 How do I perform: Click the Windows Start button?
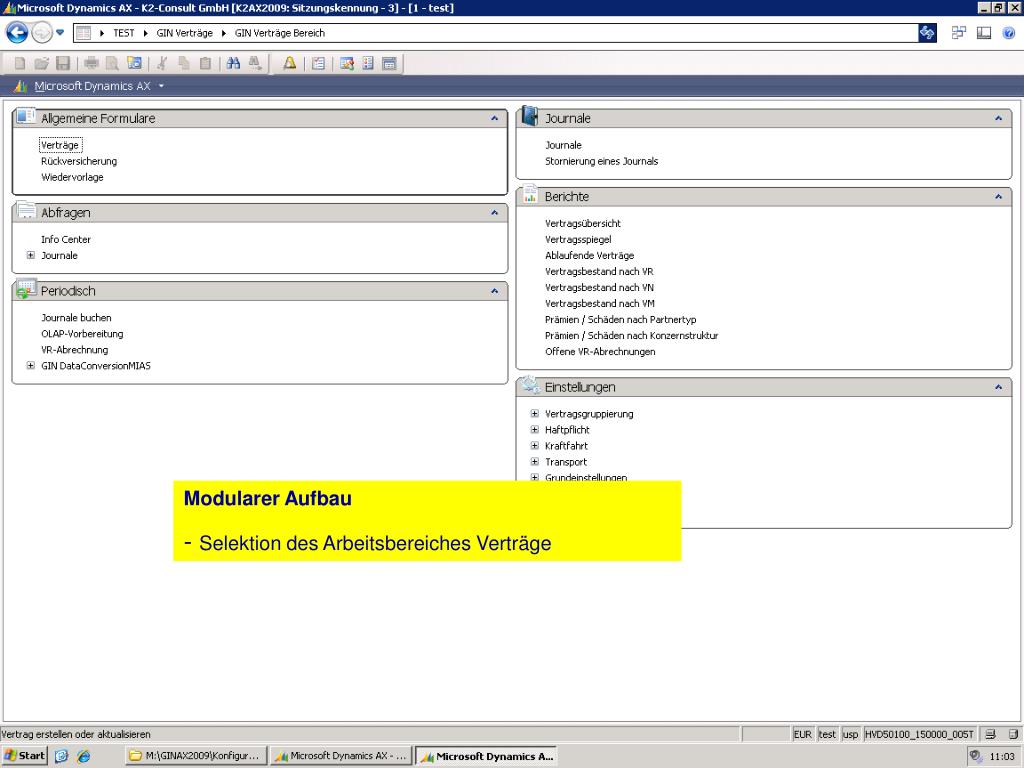25,756
